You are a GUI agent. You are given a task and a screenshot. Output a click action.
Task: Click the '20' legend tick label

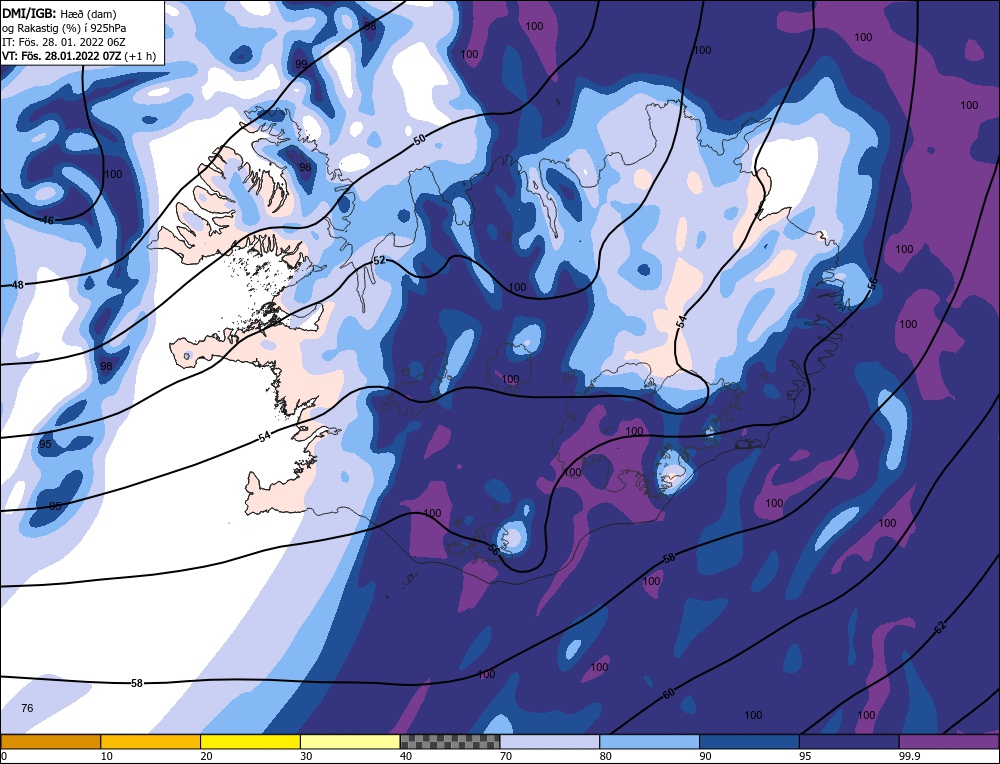point(206,756)
